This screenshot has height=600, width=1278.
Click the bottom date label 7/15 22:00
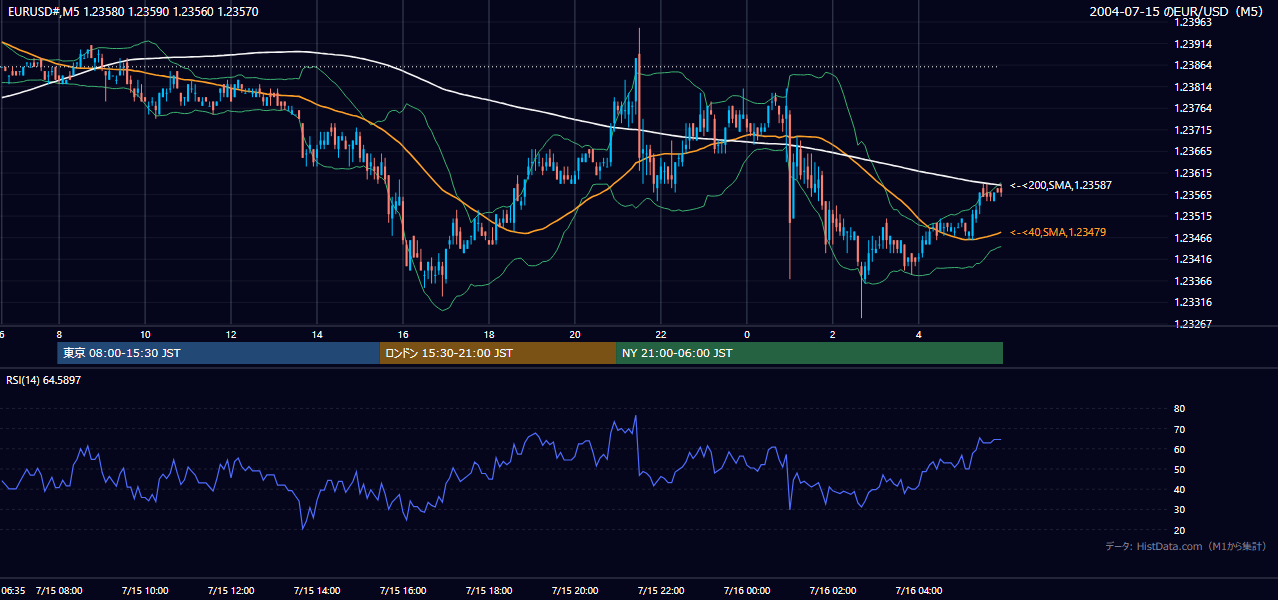660,590
